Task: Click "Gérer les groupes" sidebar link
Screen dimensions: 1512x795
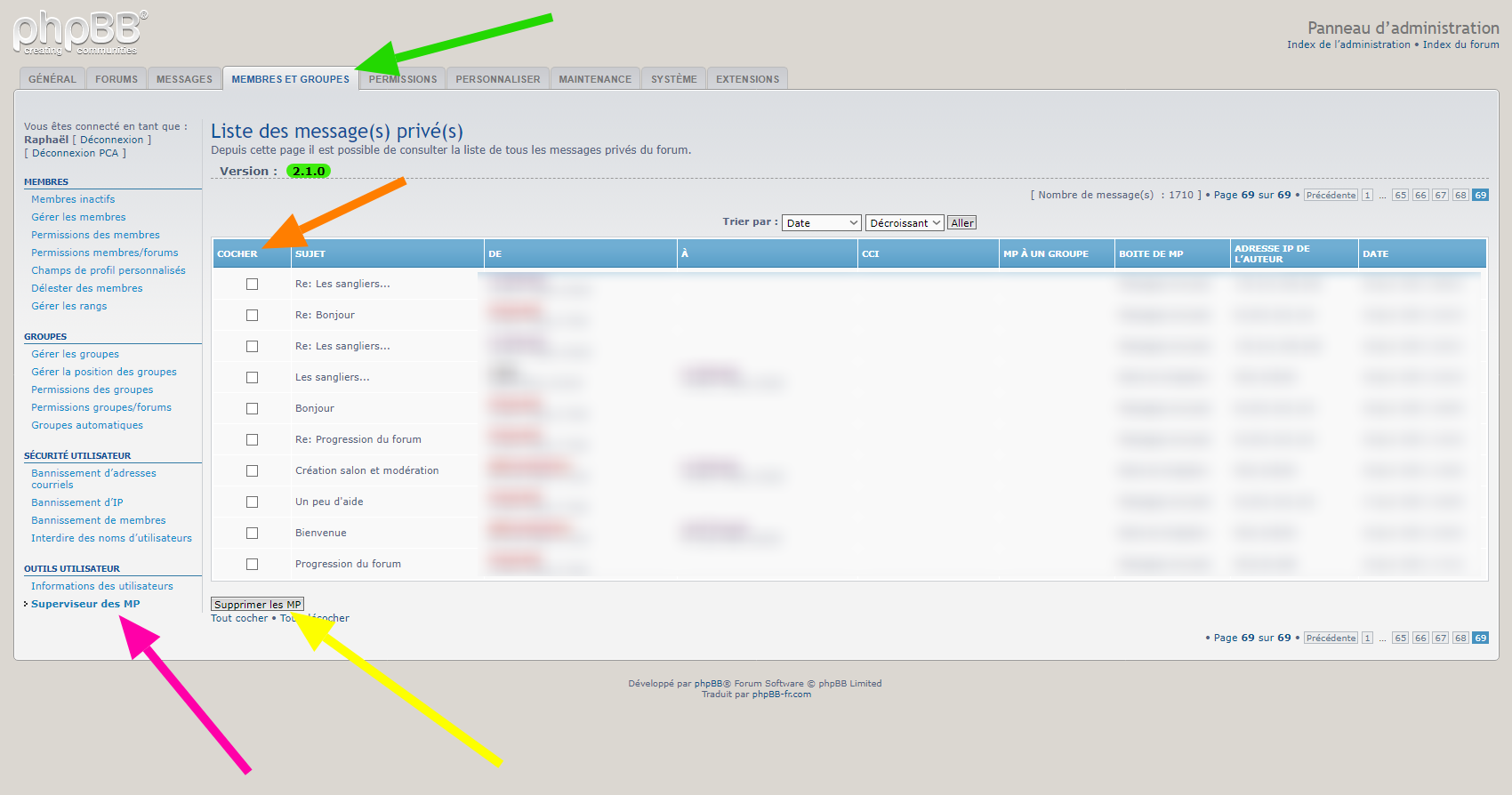Action: click(x=75, y=354)
